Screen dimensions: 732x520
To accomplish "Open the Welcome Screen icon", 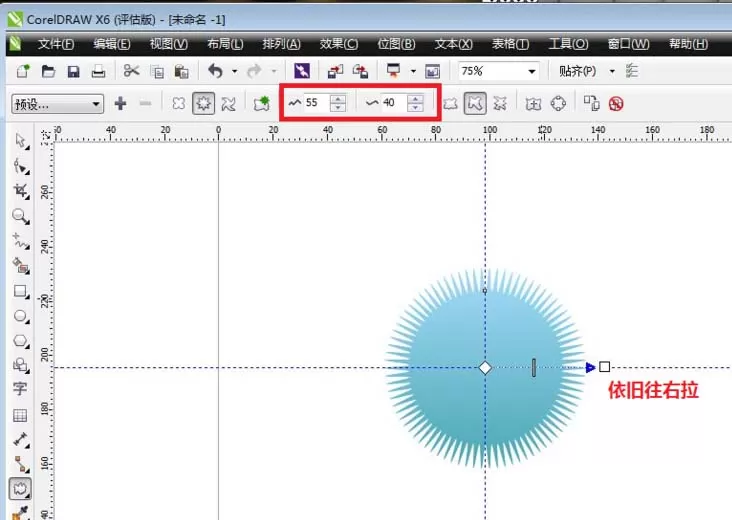I will 432,71.
